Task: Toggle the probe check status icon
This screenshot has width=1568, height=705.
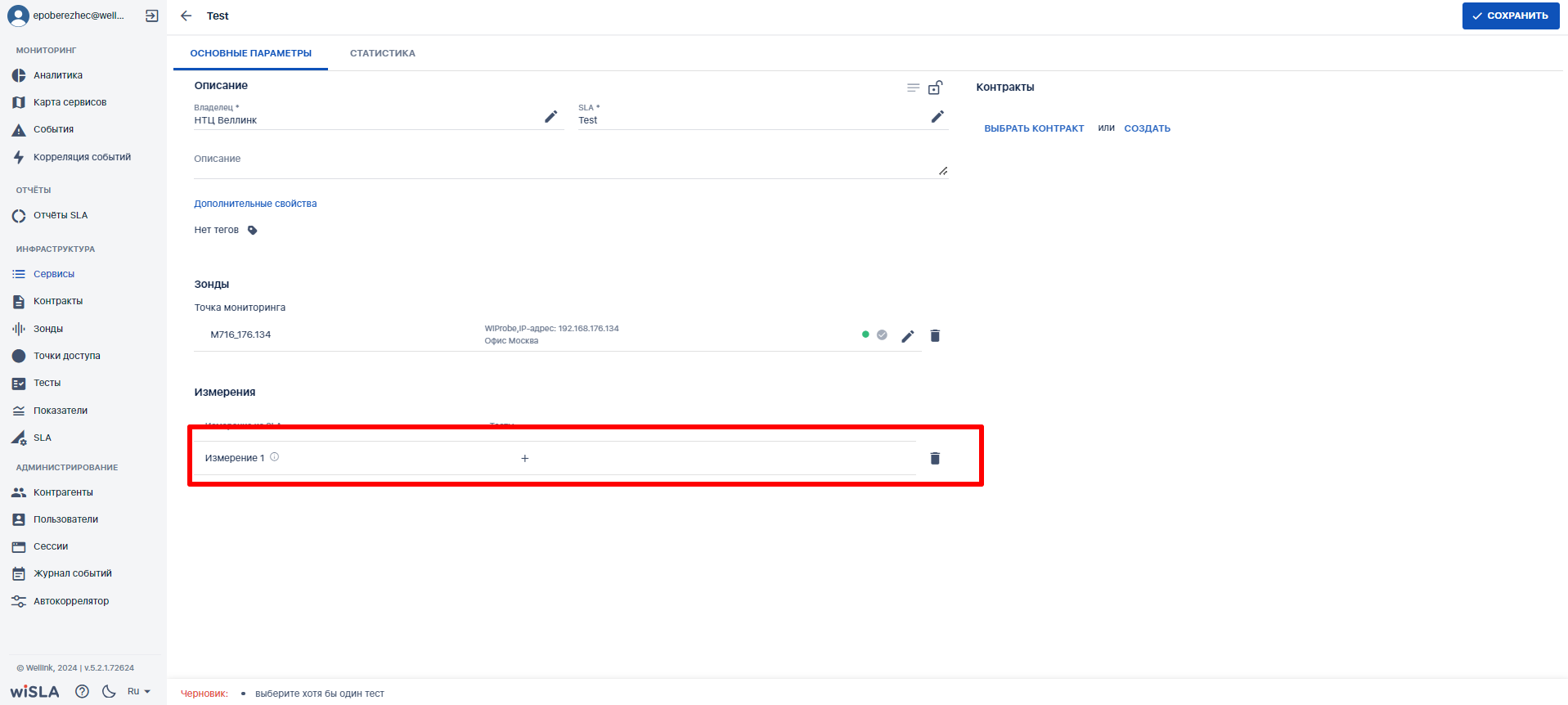Action: 882,335
